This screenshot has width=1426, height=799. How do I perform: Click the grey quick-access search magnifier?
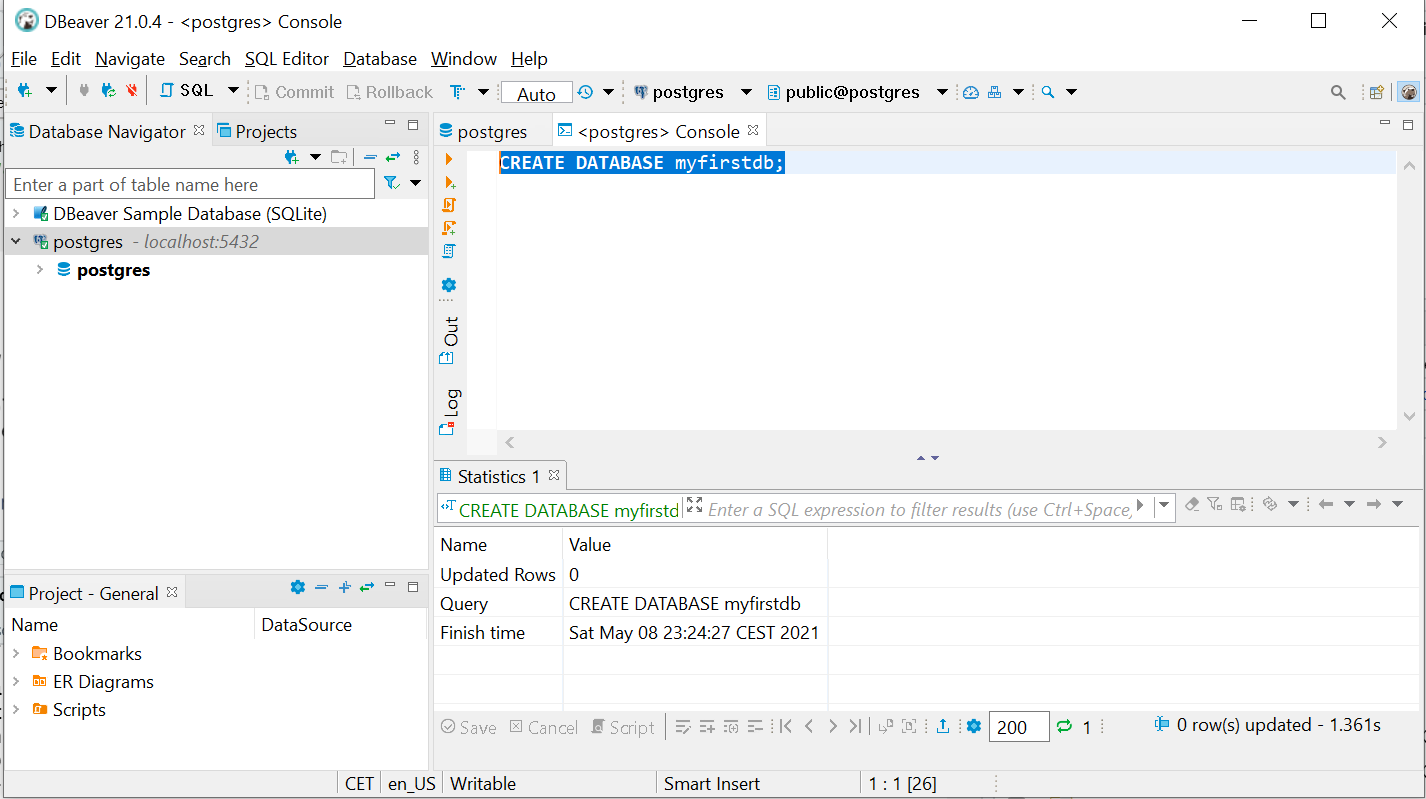tap(1338, 92)
